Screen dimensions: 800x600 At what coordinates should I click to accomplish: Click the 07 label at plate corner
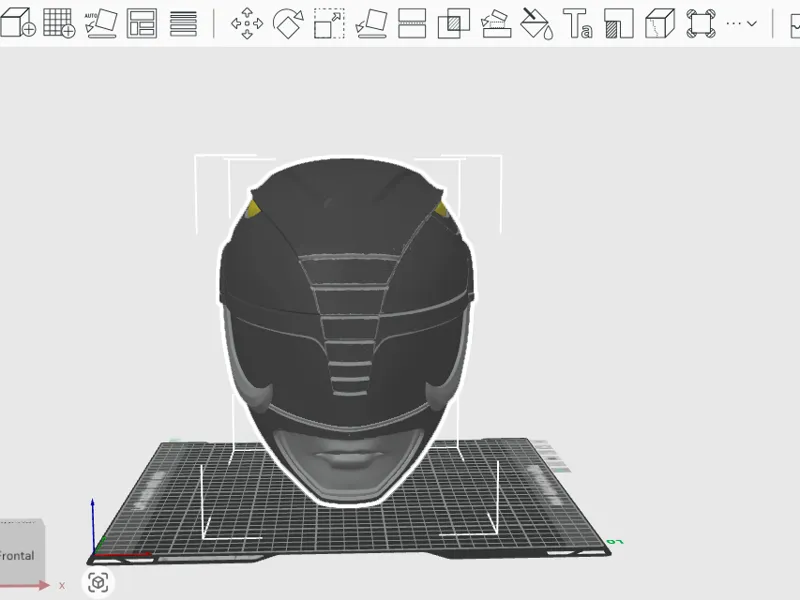coord(615,541)
